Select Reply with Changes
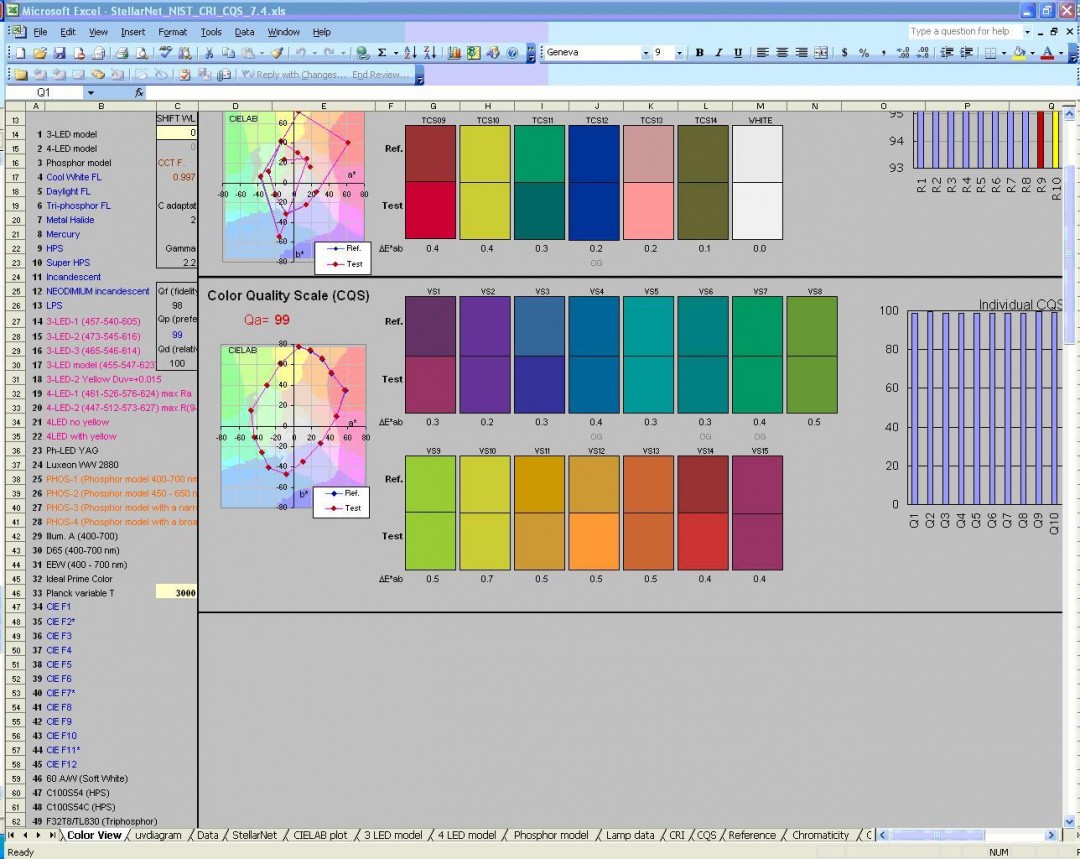The height and width of the screenshot is (859, 1080). [x=300, y=73]
